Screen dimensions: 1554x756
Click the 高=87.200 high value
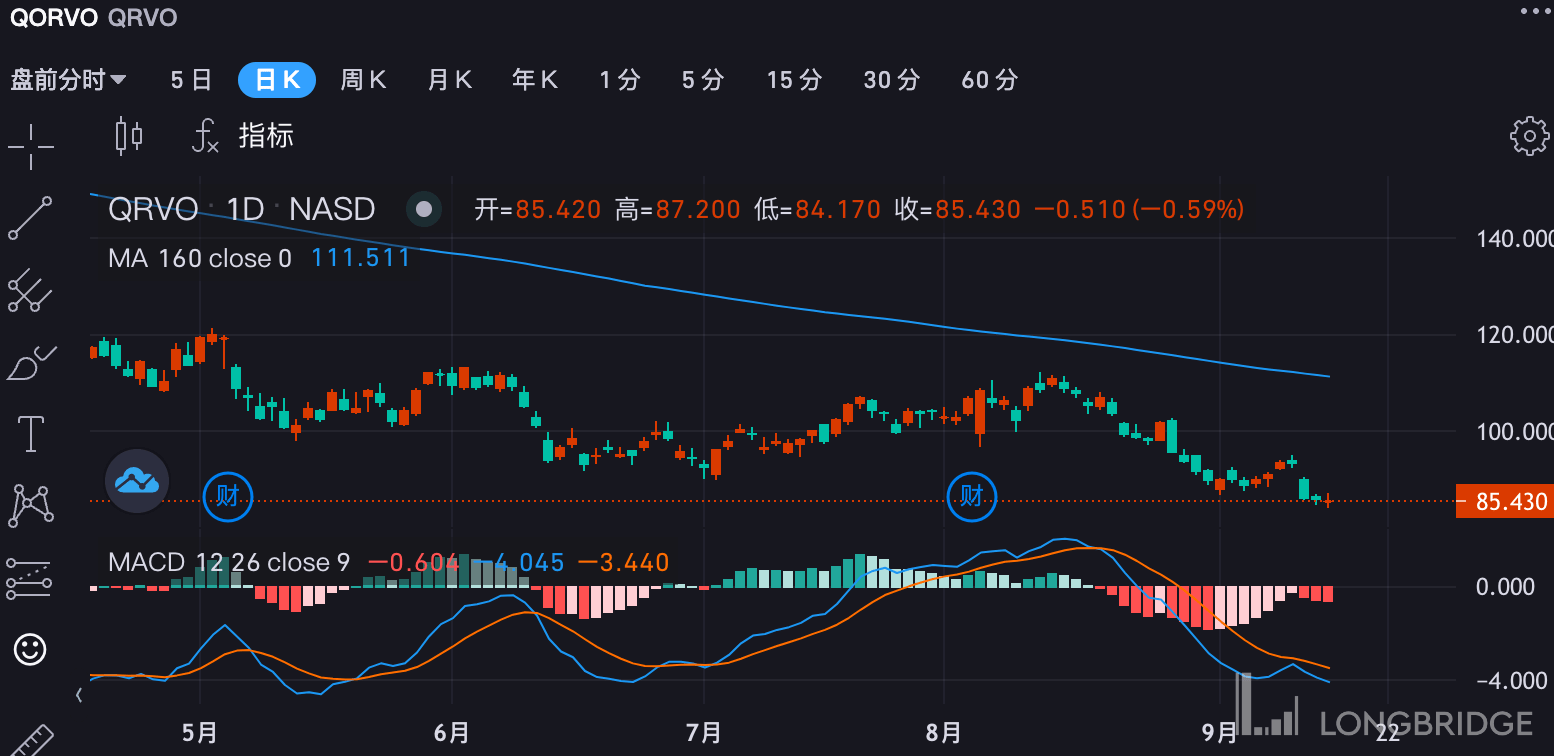point(678,210)
